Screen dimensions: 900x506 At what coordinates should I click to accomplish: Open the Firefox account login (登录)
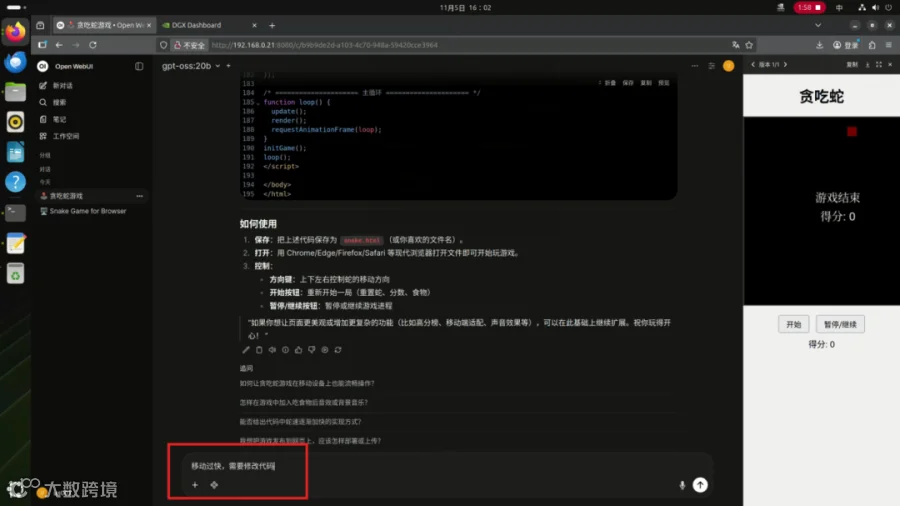846,45
